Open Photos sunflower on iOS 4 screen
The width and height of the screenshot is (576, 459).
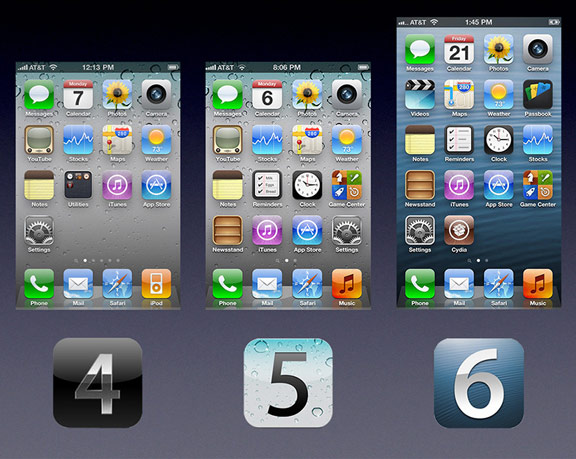click(x=117, y=94)
